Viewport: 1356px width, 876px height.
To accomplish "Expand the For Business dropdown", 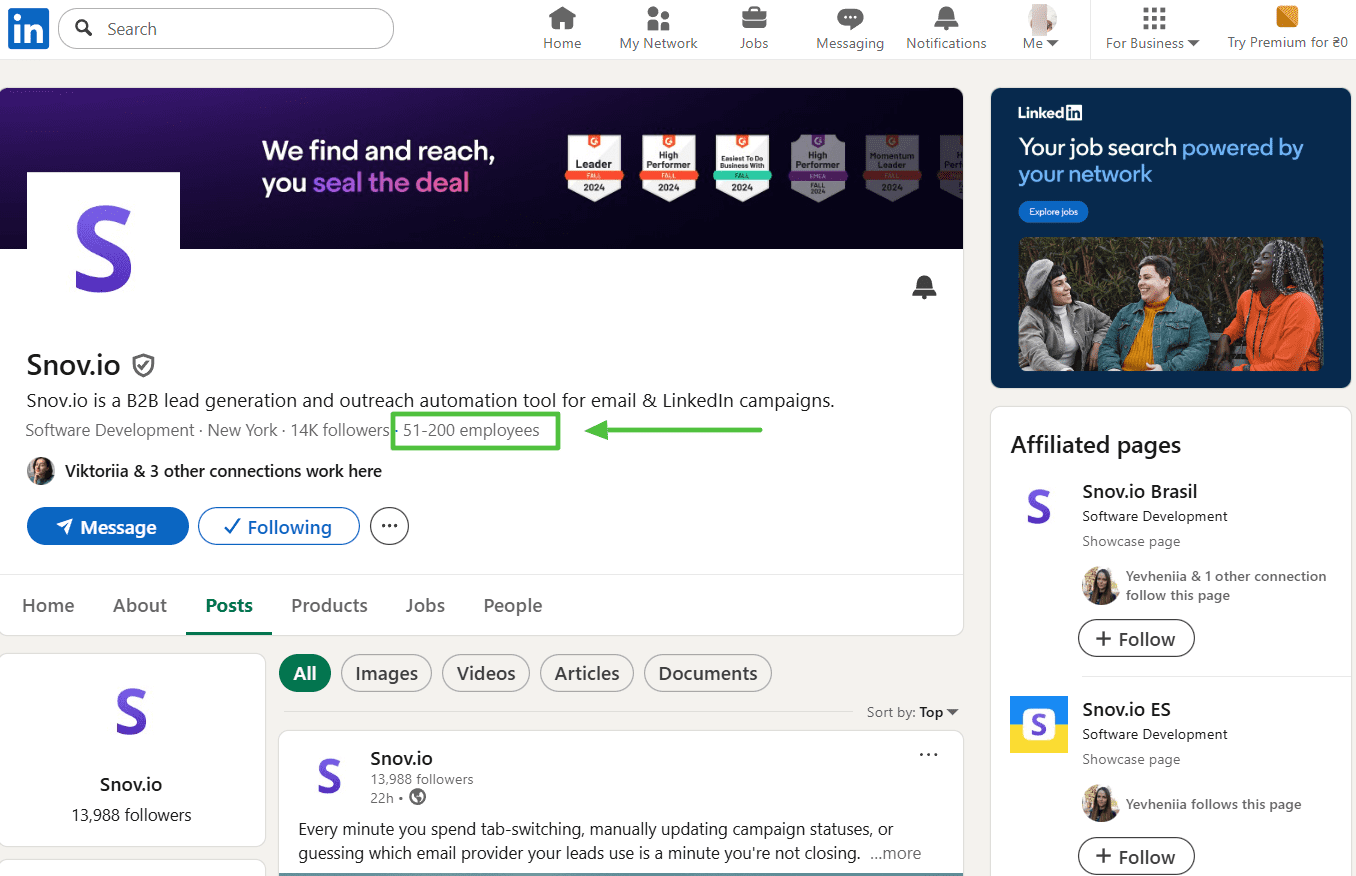I will pos(1152,30).
